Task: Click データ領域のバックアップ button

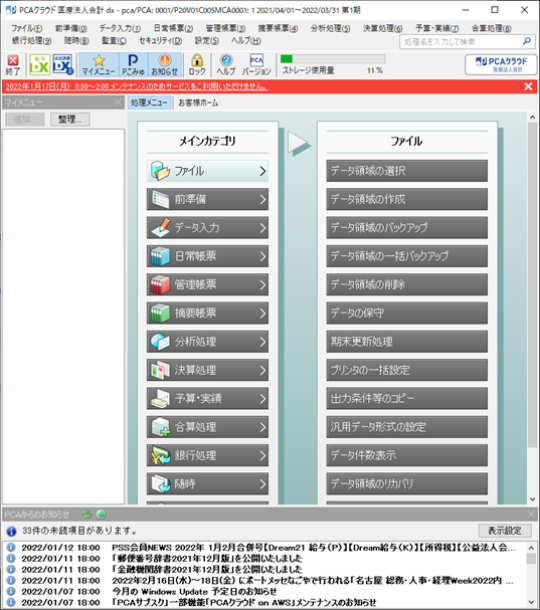Action: [x=407, y=228]
